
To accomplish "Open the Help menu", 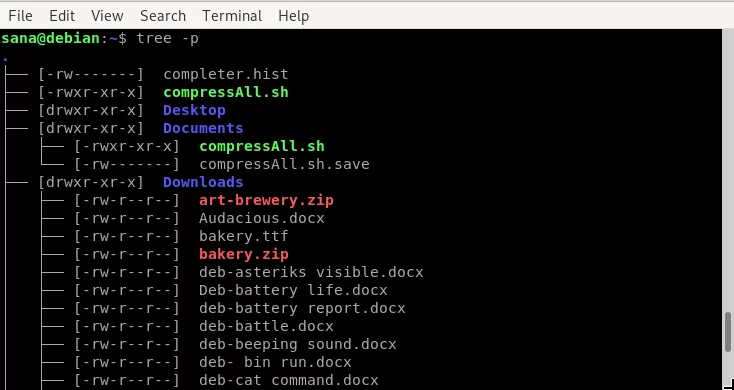I will point(294,16).
